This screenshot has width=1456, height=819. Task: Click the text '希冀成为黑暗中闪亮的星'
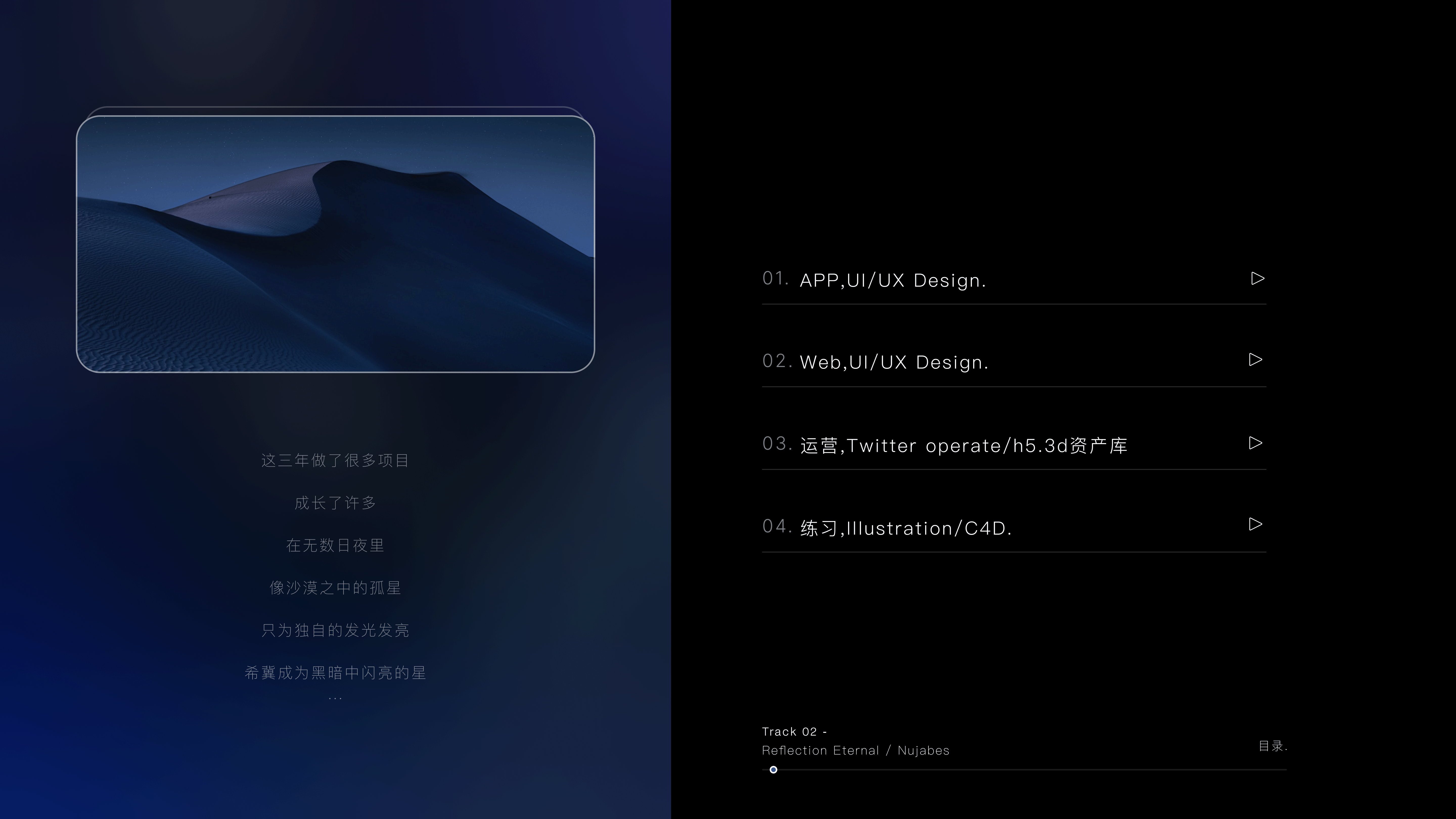(335, 673)
